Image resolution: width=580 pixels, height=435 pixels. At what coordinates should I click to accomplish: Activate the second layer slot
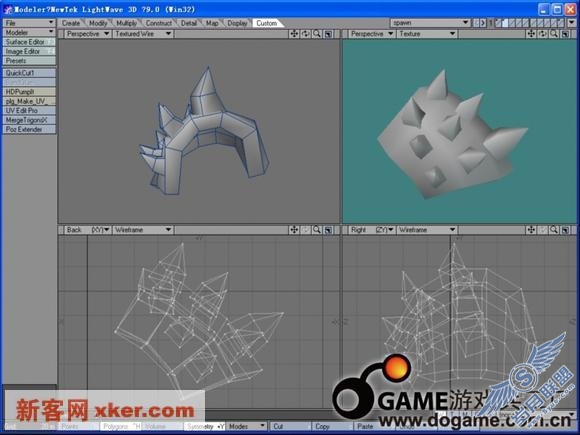click(506, 23)
